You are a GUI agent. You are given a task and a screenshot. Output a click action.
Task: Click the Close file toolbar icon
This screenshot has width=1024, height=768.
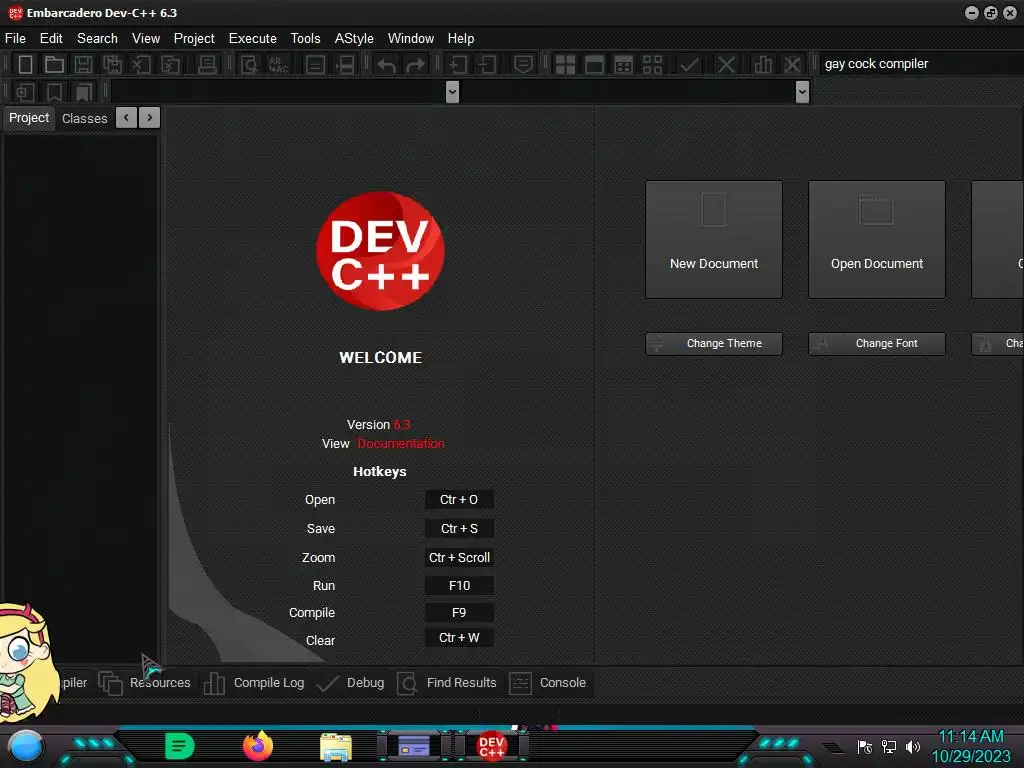tap(141, 64)
